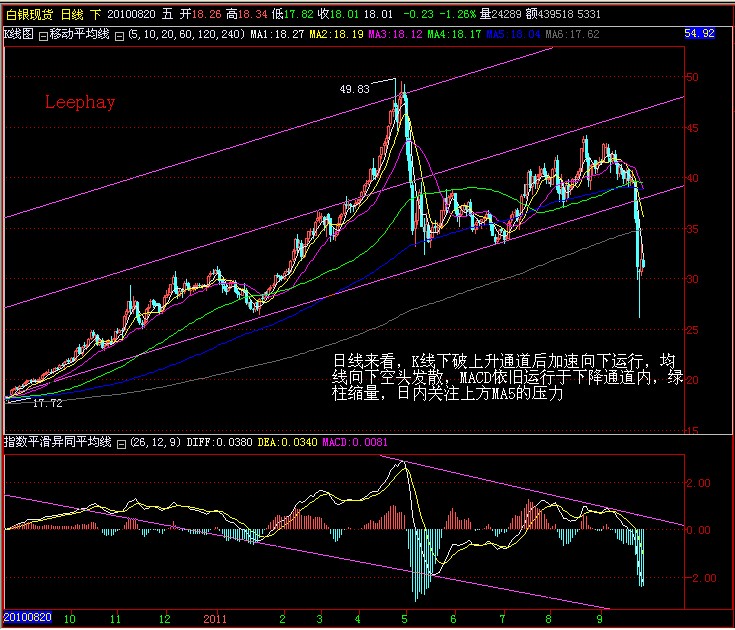Collapse the box after 移动平均线 label
Viewport: 735px width, 630px height.
pos(120,34)
